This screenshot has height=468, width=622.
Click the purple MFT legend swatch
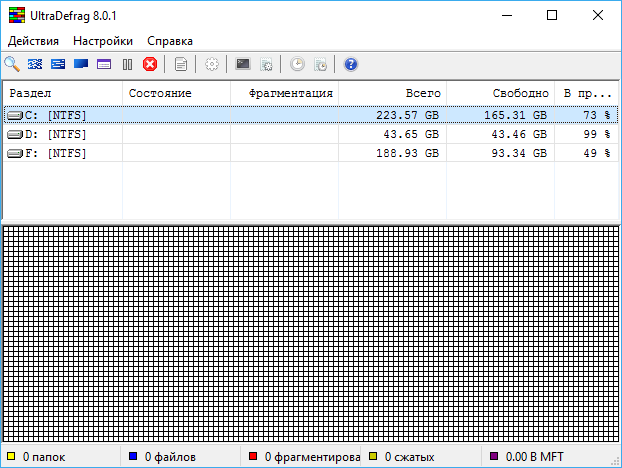click(494, 456)
